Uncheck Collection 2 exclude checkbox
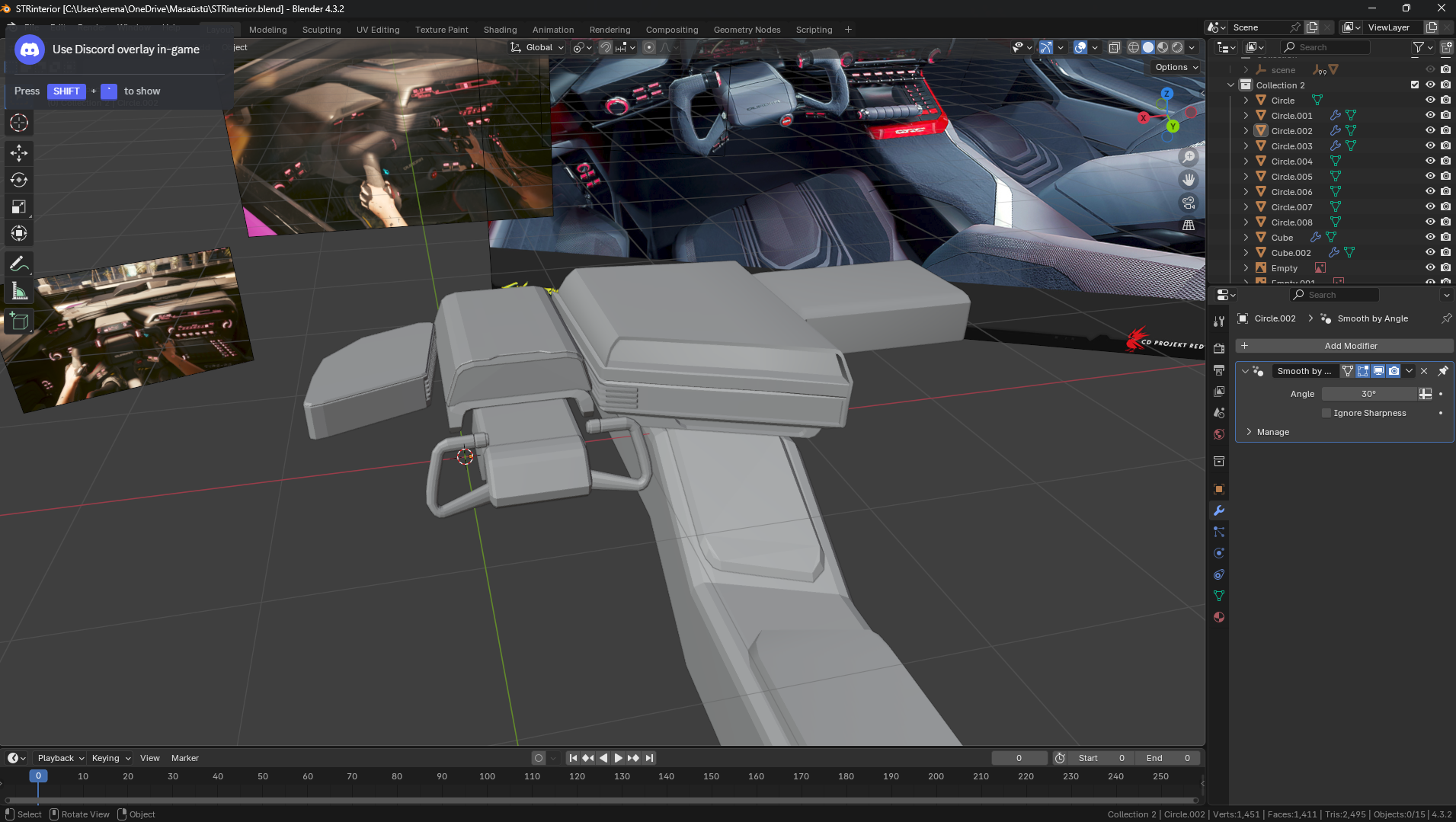1456x822 pixels. click(x=1415, y=85)
